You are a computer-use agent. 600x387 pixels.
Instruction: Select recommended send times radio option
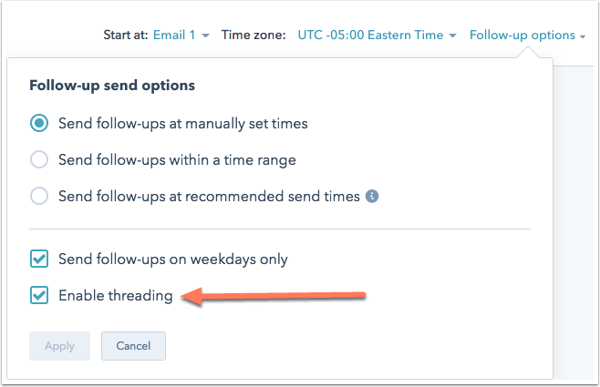(39, 196)
